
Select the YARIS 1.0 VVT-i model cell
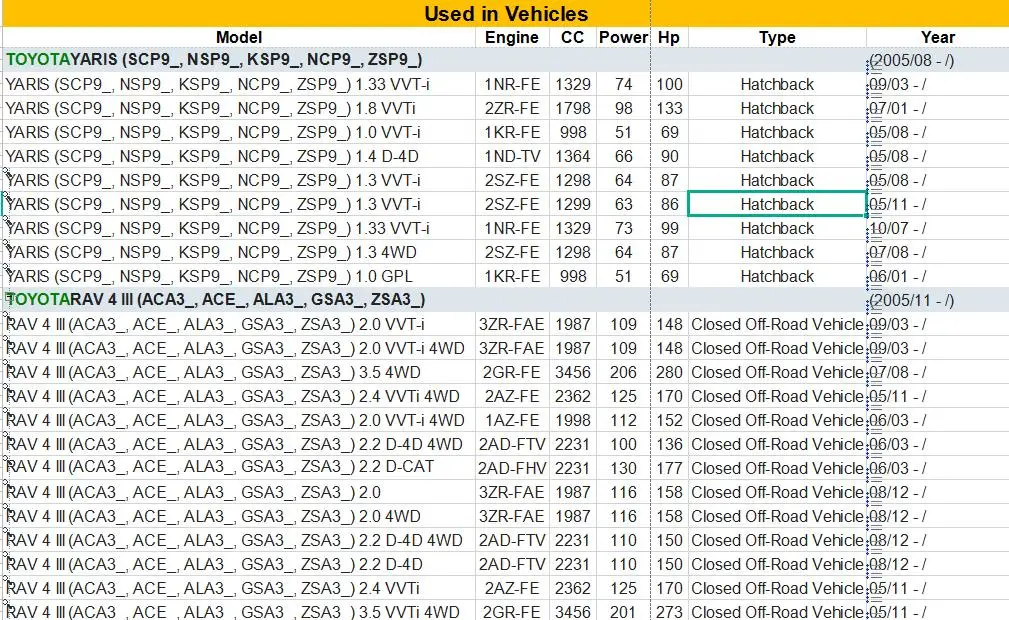tap(239, 133)
